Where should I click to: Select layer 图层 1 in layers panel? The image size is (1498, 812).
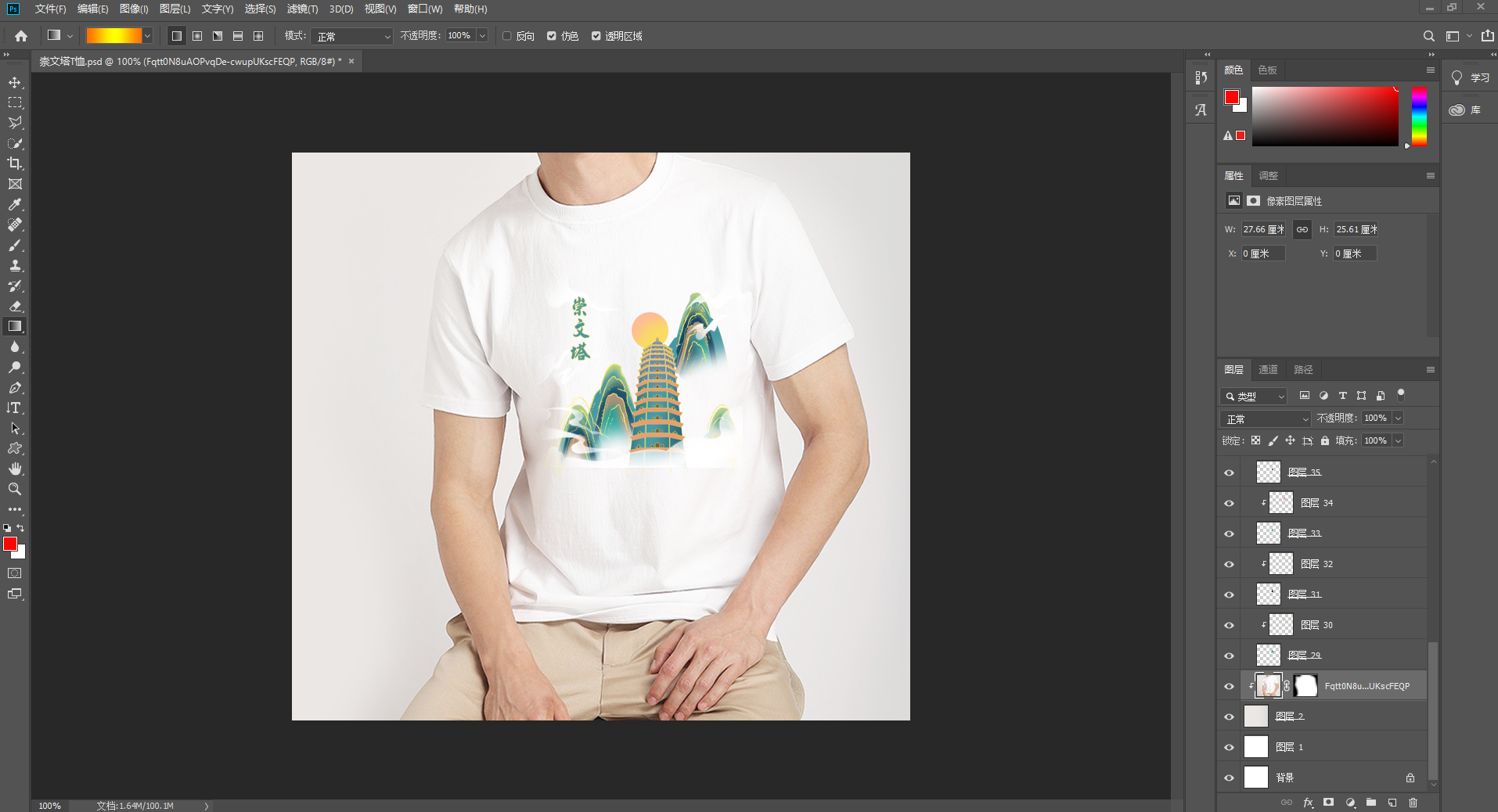click(1331, 747)
